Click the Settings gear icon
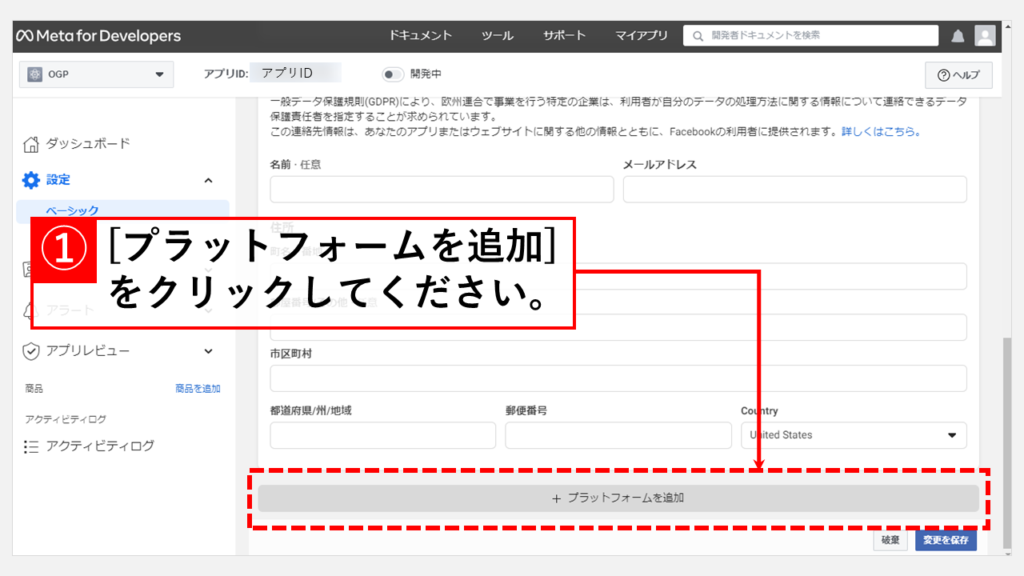 (x=31, y=180)
